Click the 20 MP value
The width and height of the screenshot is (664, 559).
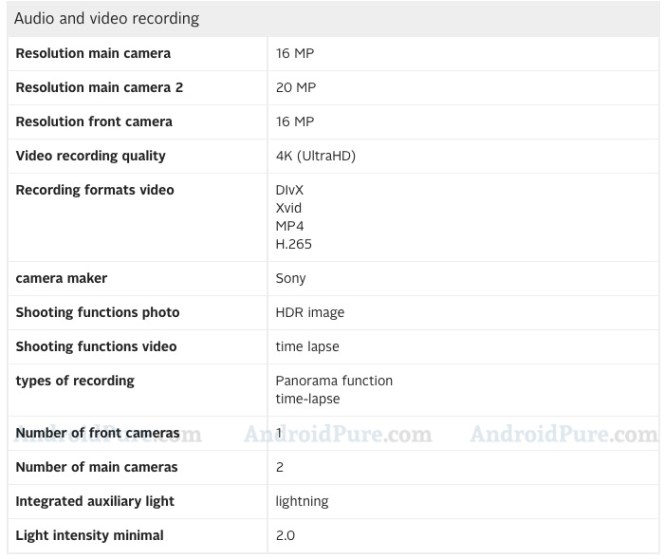[295, 87]
